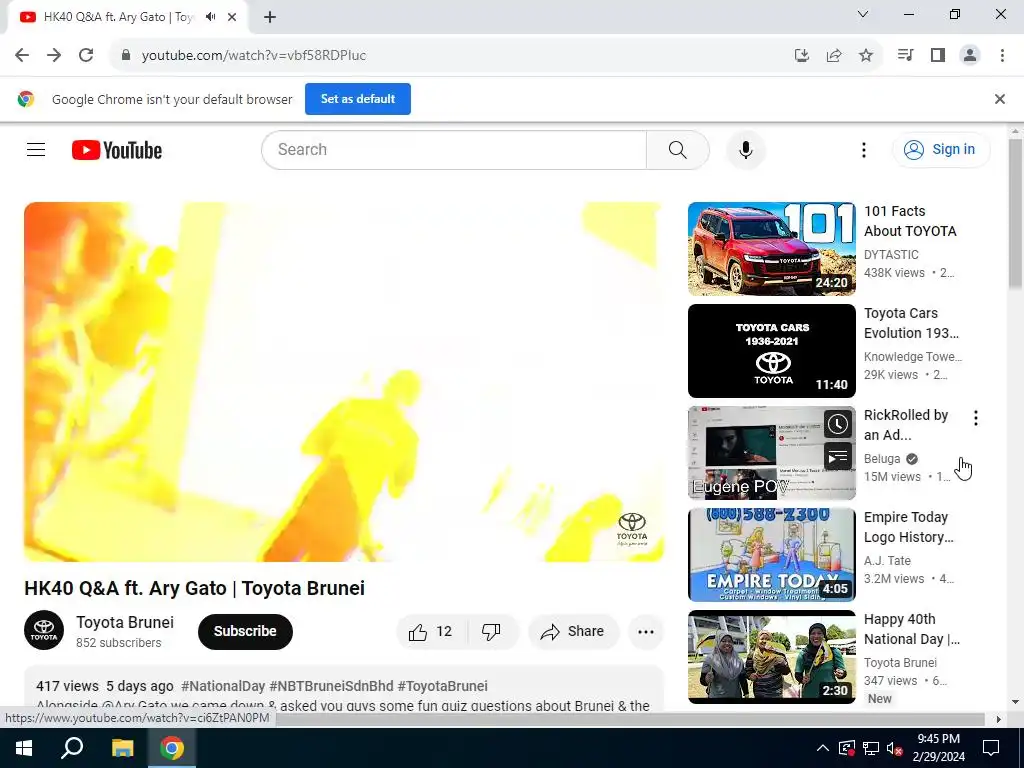Open YouTube settings three-dot menu
The width and height of the screenshot is (1024, 768).
pyautogui.click(x=863, y=150)
